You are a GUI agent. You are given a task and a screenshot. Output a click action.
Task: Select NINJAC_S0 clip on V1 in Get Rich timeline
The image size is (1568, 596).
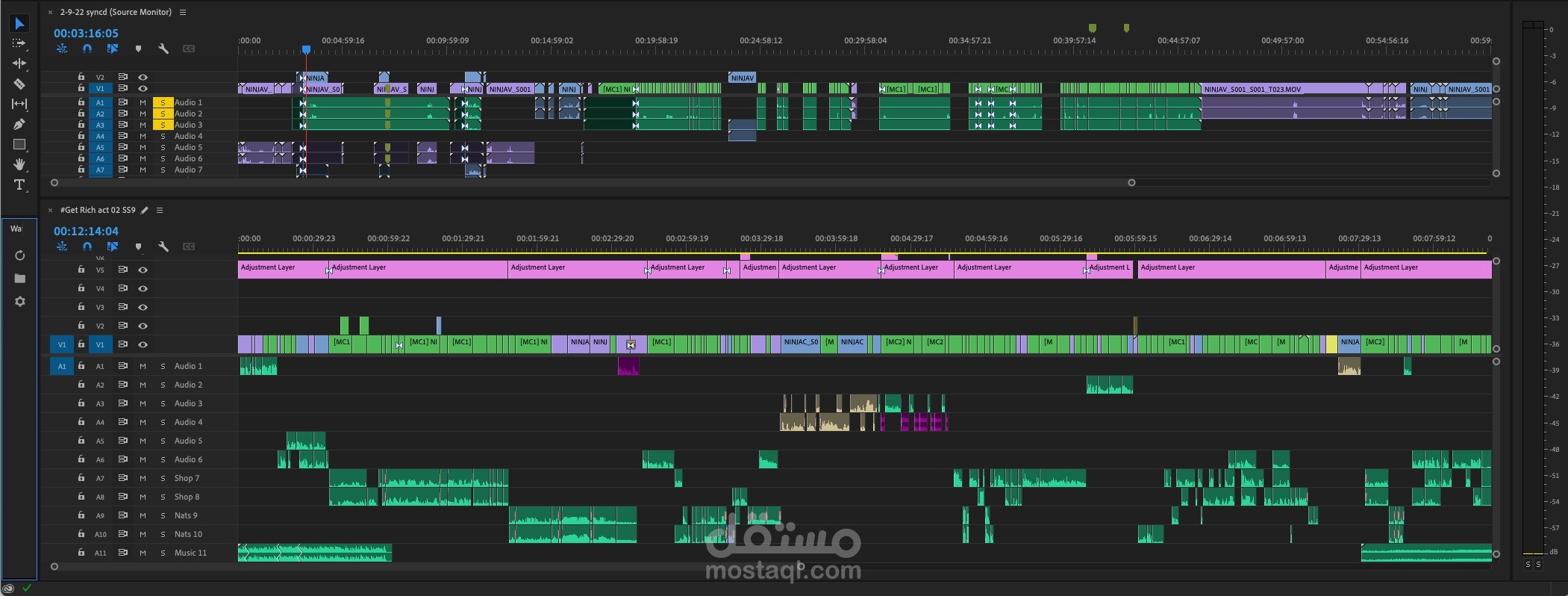(x=801, y=344)
